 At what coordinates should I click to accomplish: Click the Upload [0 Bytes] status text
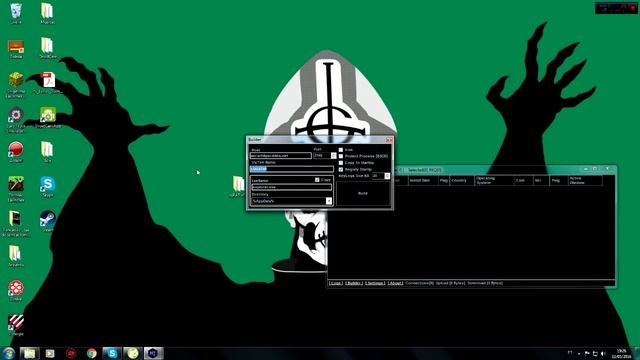coord(451,283)
